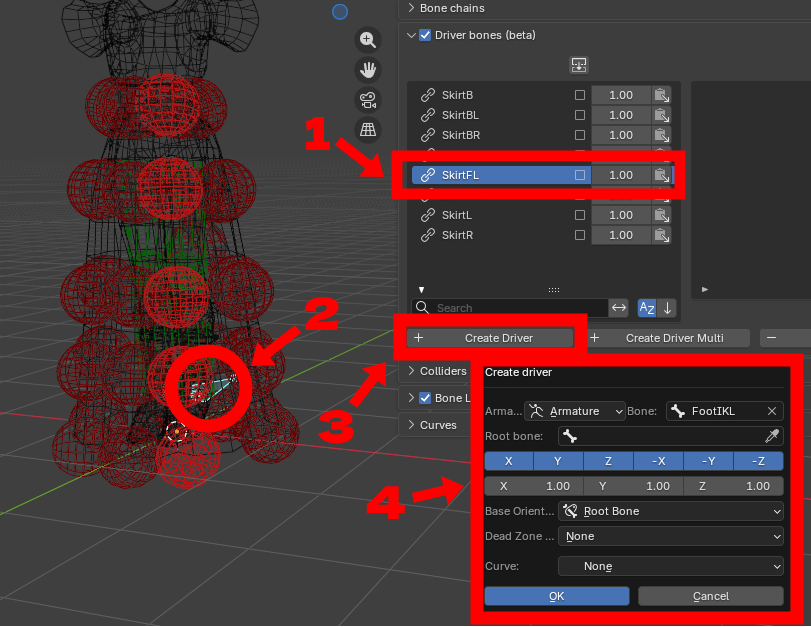Tick the SkirtR row checkbox
Viewport: 811px width, 627px height.
[580, 235]
